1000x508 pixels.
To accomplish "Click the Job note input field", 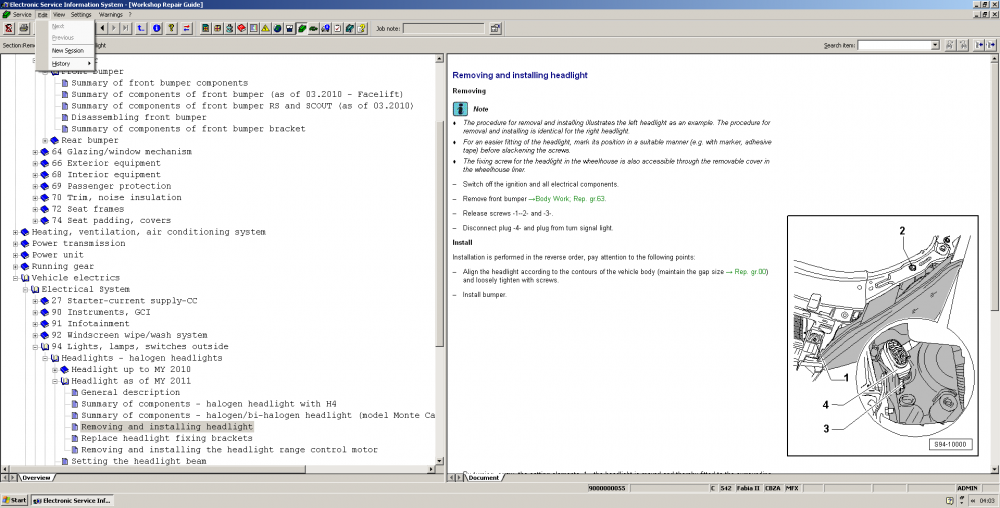I will pos(444,28).
